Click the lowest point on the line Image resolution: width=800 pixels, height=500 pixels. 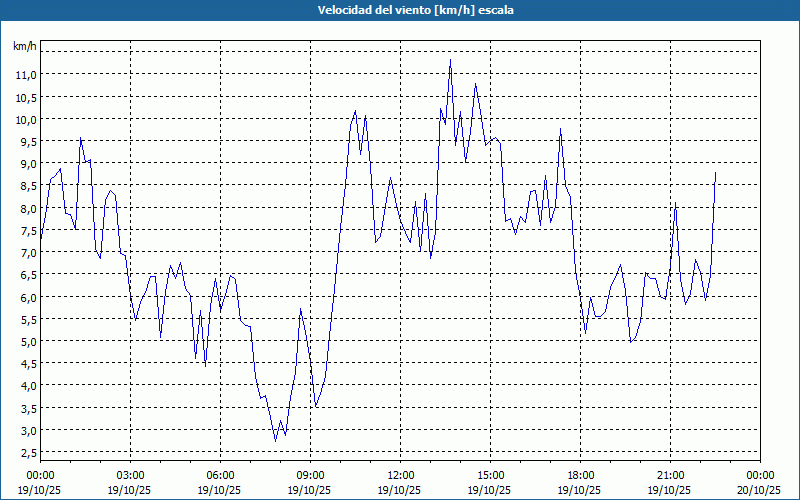point(276,440)
